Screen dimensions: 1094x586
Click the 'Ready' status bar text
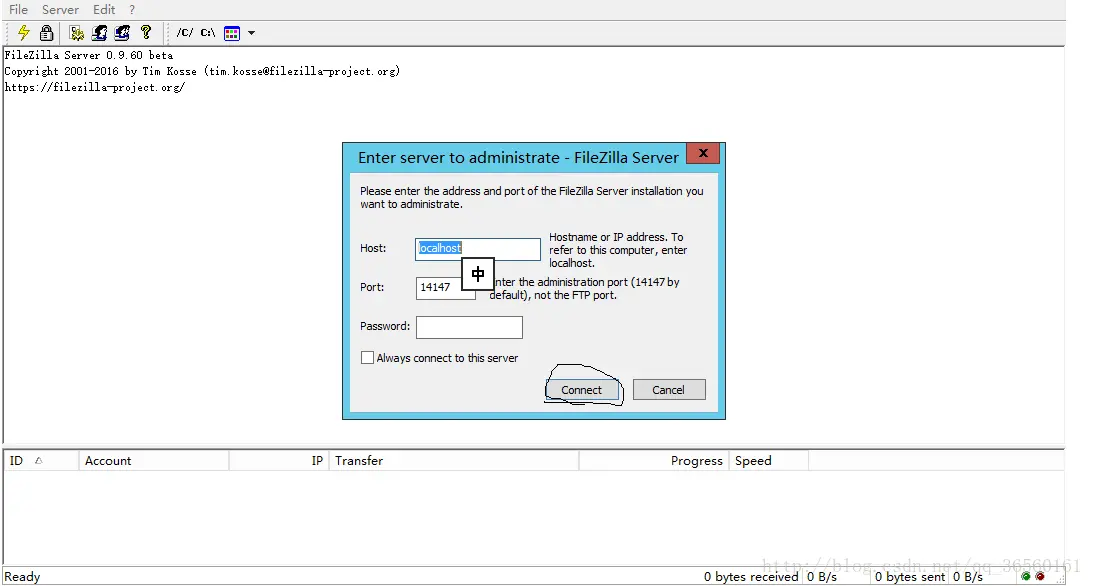pyautogui.click(x=22, y=577)
